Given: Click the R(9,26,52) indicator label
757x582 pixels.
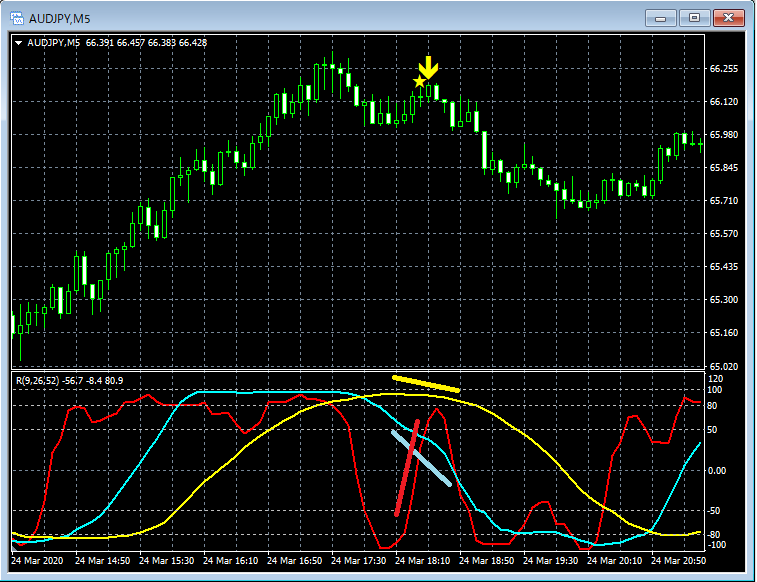Looking at the screenshot, I should tap(70, 381).
